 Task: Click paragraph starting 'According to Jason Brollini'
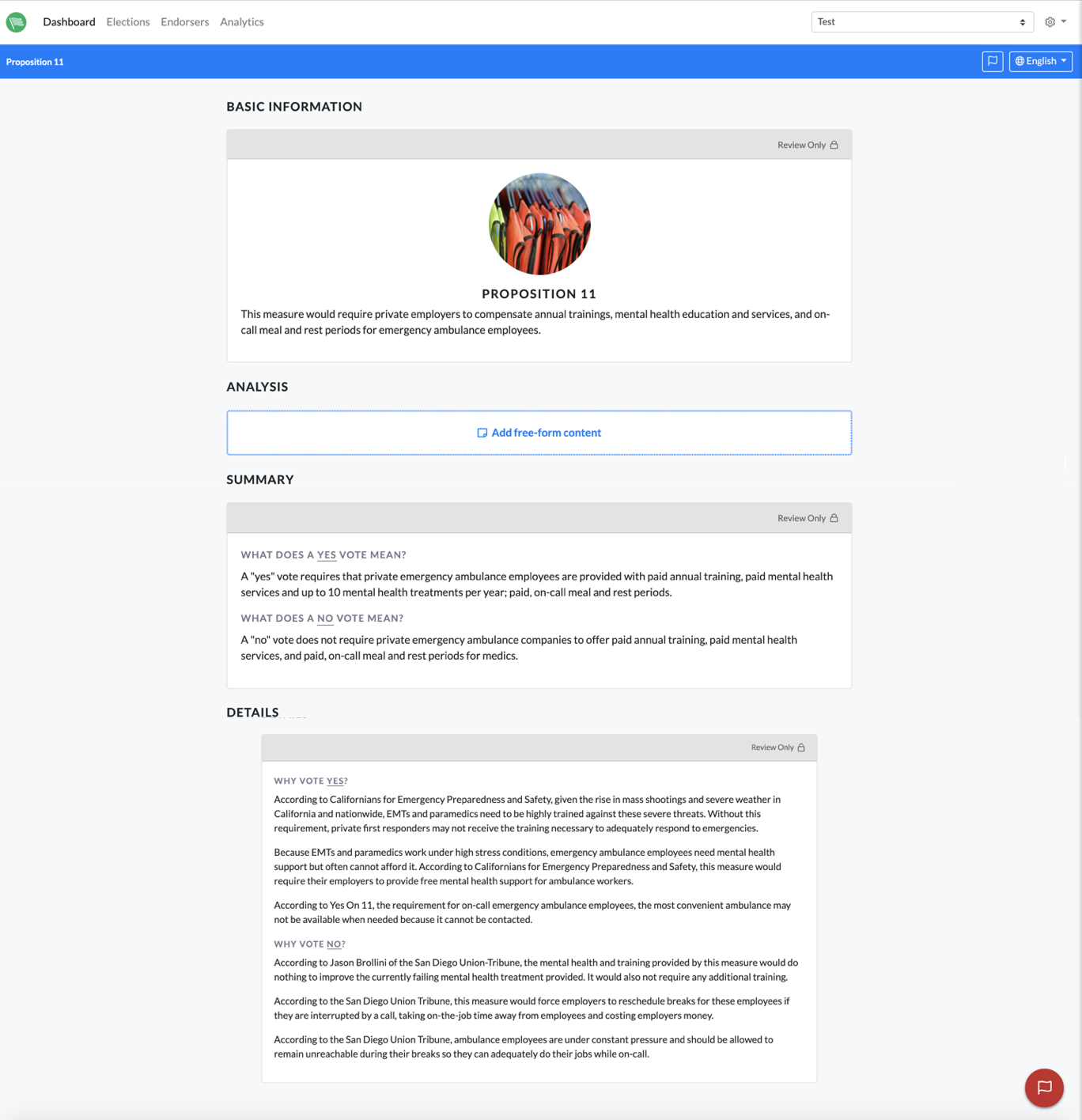click(536, 970)
